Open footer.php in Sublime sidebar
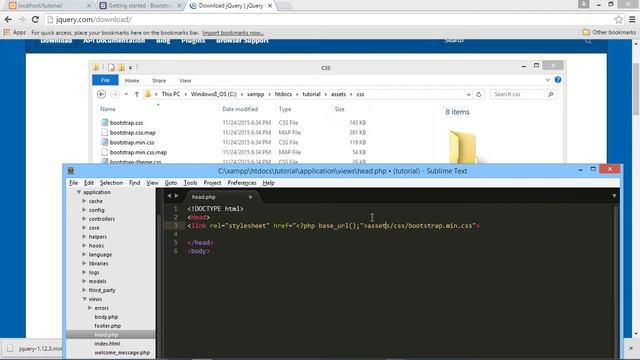The width and height of the screenshot is (640, 360). (107, 326)
